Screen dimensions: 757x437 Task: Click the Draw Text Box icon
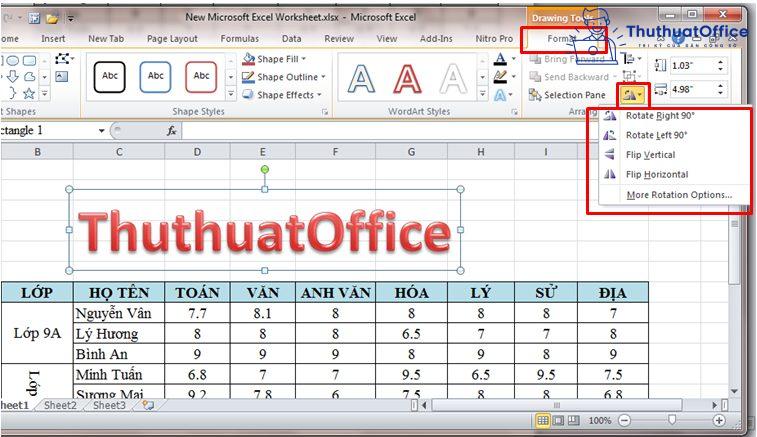[61, 77]
